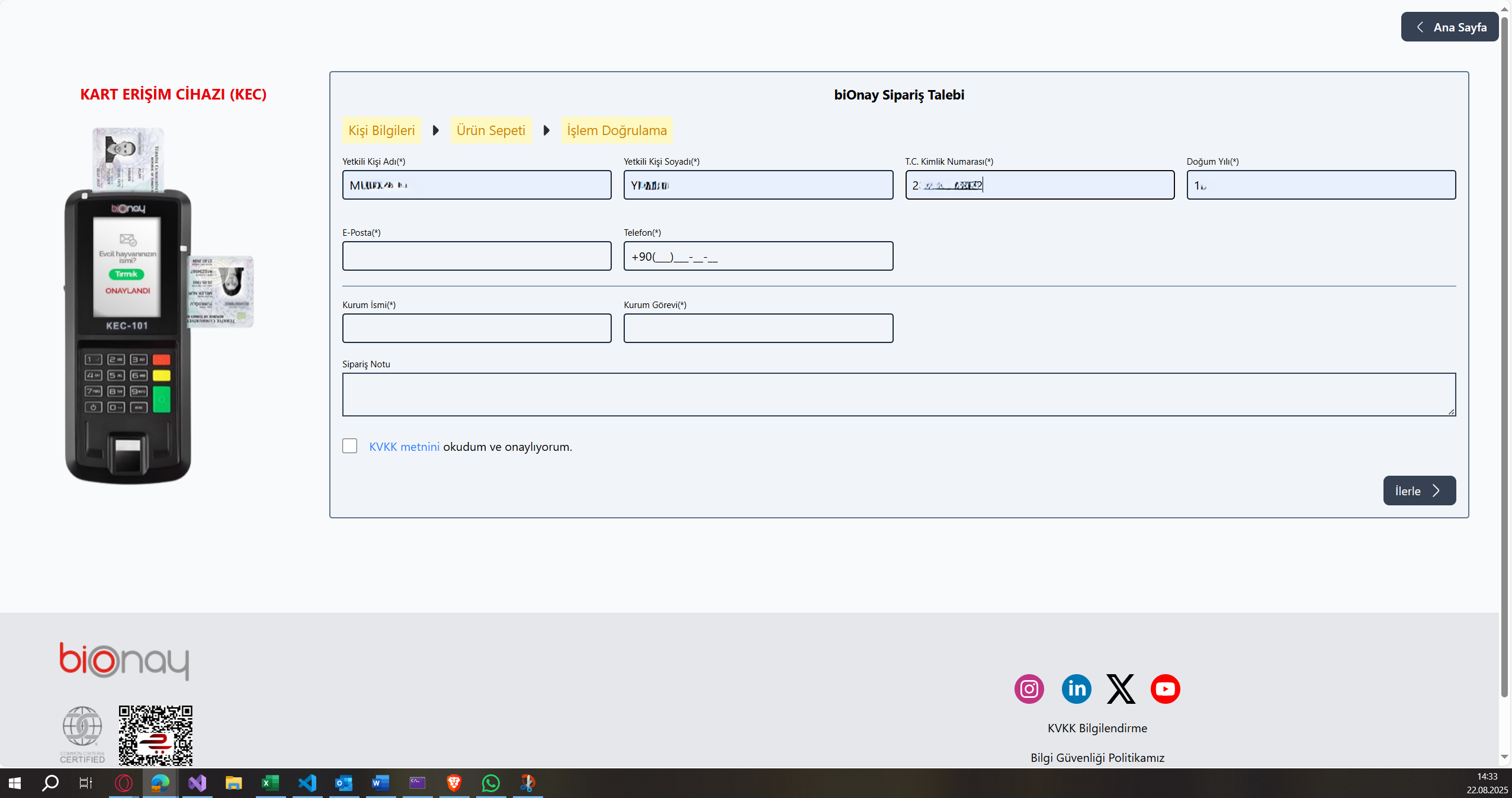Screen dimensions: 1512x798
Task: Open the LinkedIn social icon
Action: click(1076, 688)
